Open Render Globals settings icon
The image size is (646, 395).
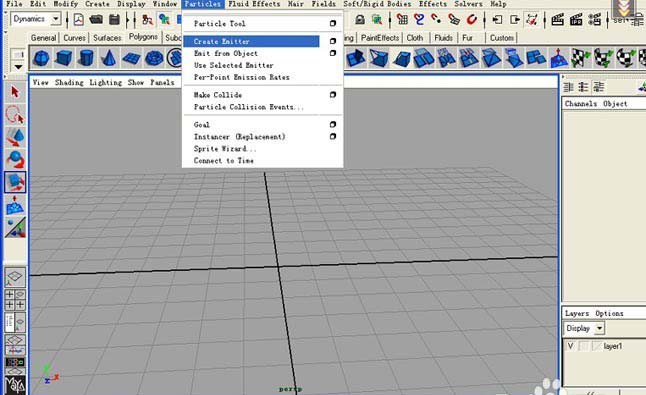594,19
